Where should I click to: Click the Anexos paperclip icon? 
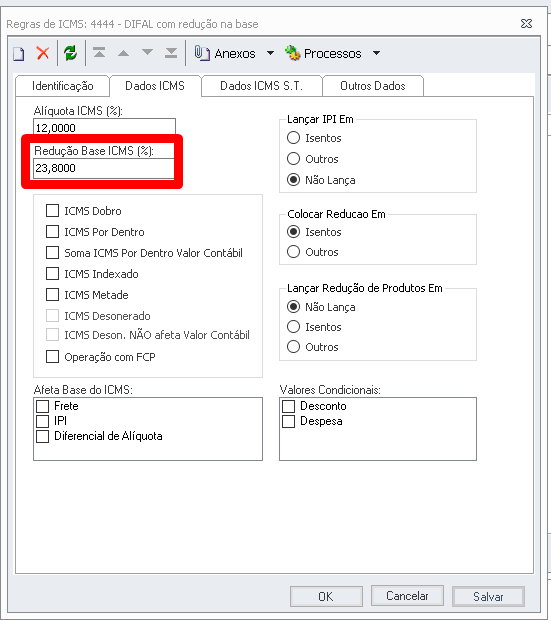202,53
